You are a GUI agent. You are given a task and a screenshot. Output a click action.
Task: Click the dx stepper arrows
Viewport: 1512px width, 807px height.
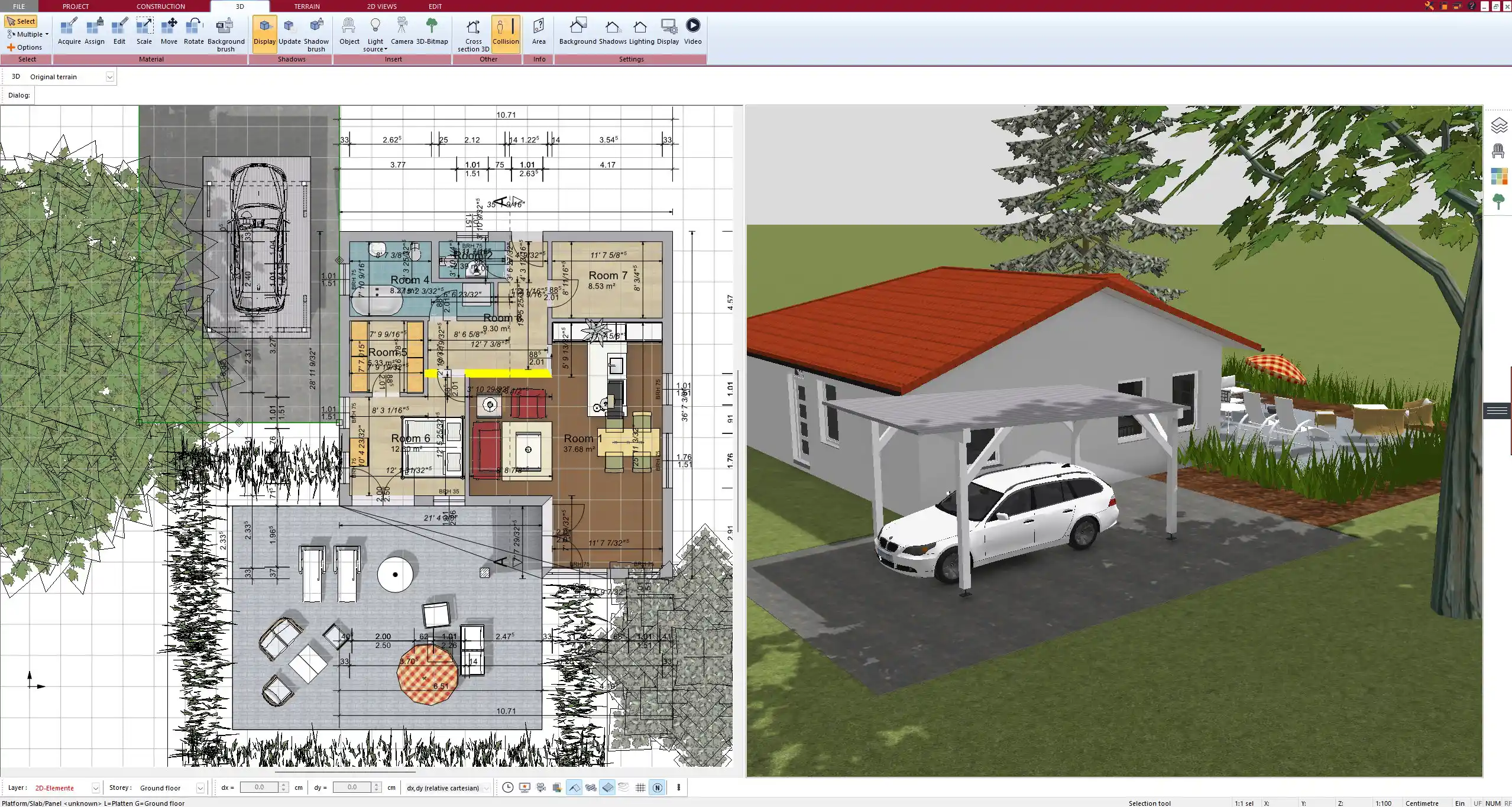284,787
